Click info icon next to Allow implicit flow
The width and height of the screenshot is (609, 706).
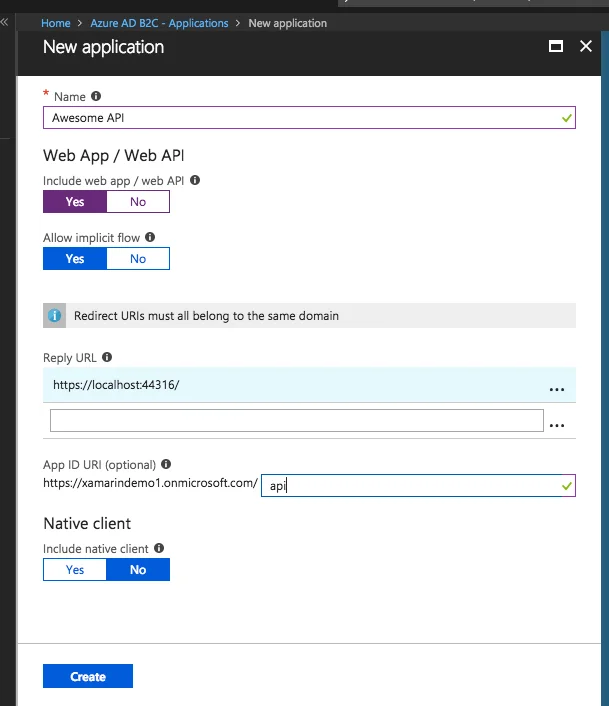click(x=150, y=237)
